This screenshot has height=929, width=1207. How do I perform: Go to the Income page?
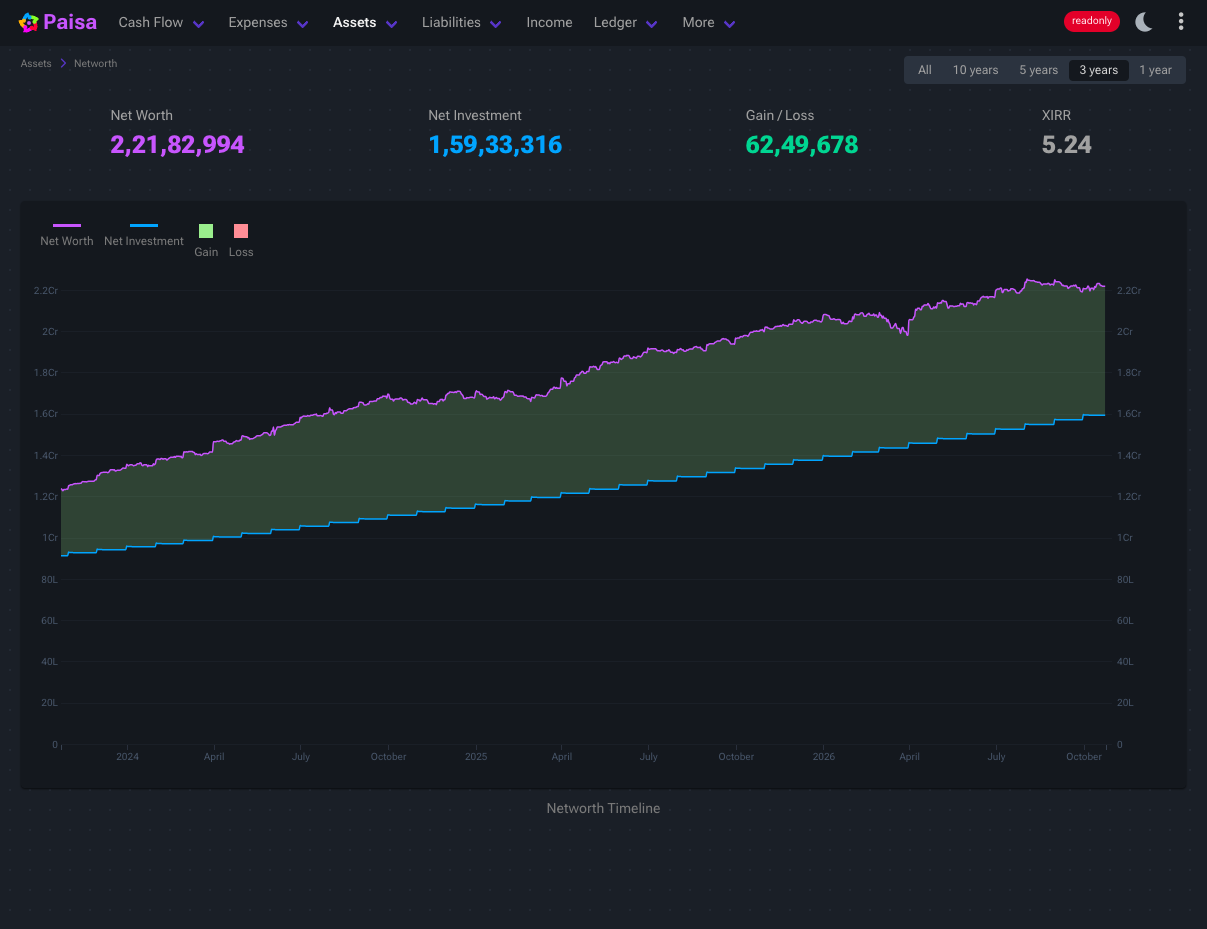(549, 22)
